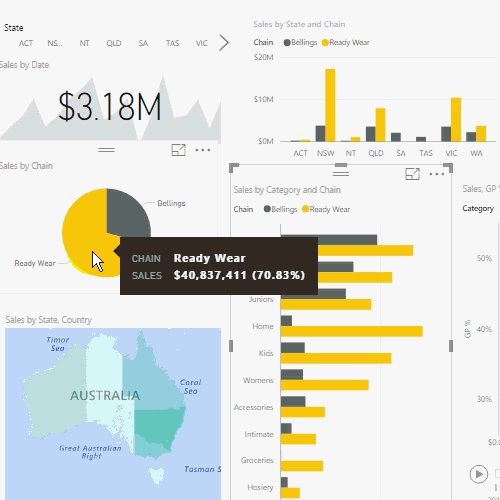
Task: Open focus mode on Sales by Date
Action: pyautogui.click(x=178, y=150)
